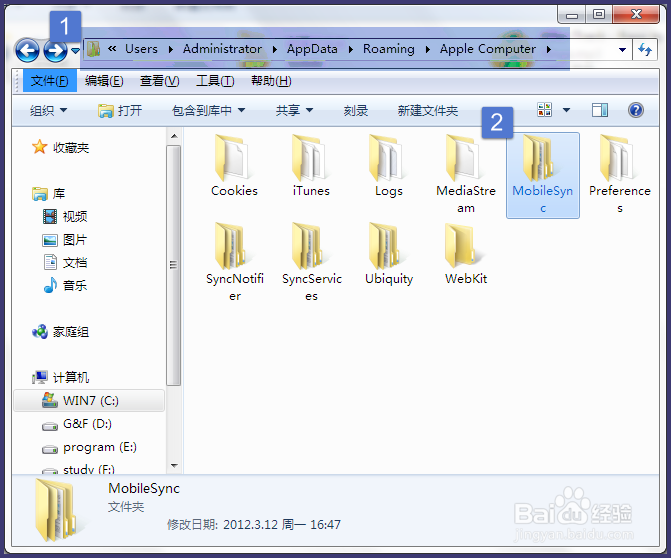Expand the arrow after Apple Computer breadcrumb
This screenshot has height=558, width=671.
(x=549, y=50)
